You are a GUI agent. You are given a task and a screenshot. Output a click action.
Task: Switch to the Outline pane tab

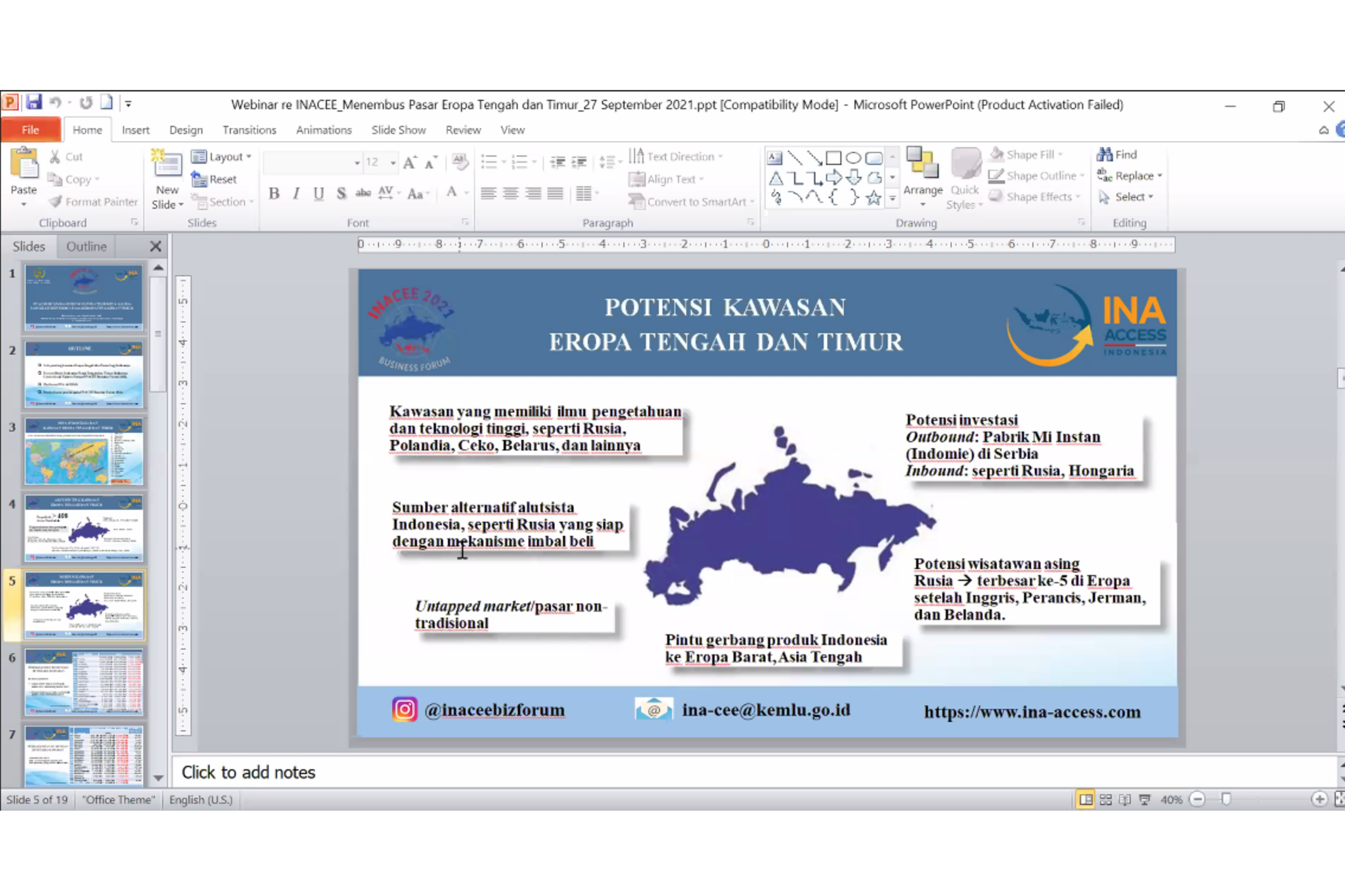click(86, 246)
